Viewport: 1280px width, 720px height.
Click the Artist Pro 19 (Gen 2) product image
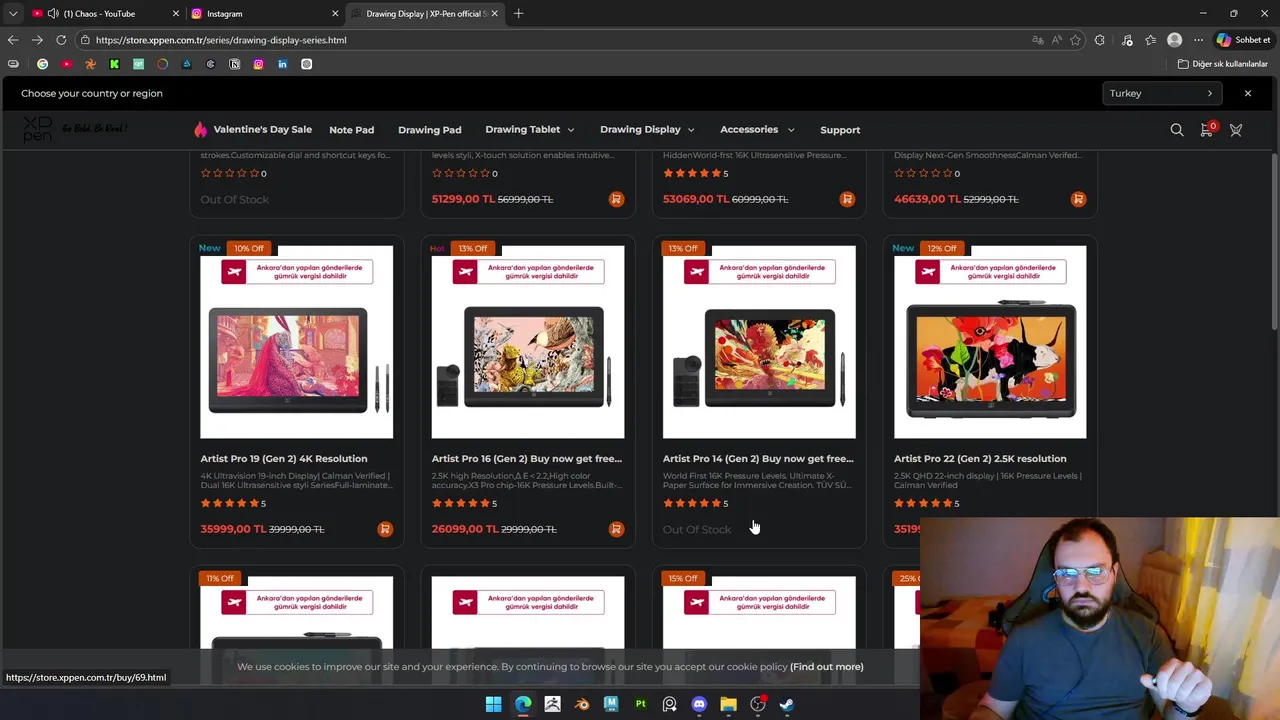coord(296,342)
